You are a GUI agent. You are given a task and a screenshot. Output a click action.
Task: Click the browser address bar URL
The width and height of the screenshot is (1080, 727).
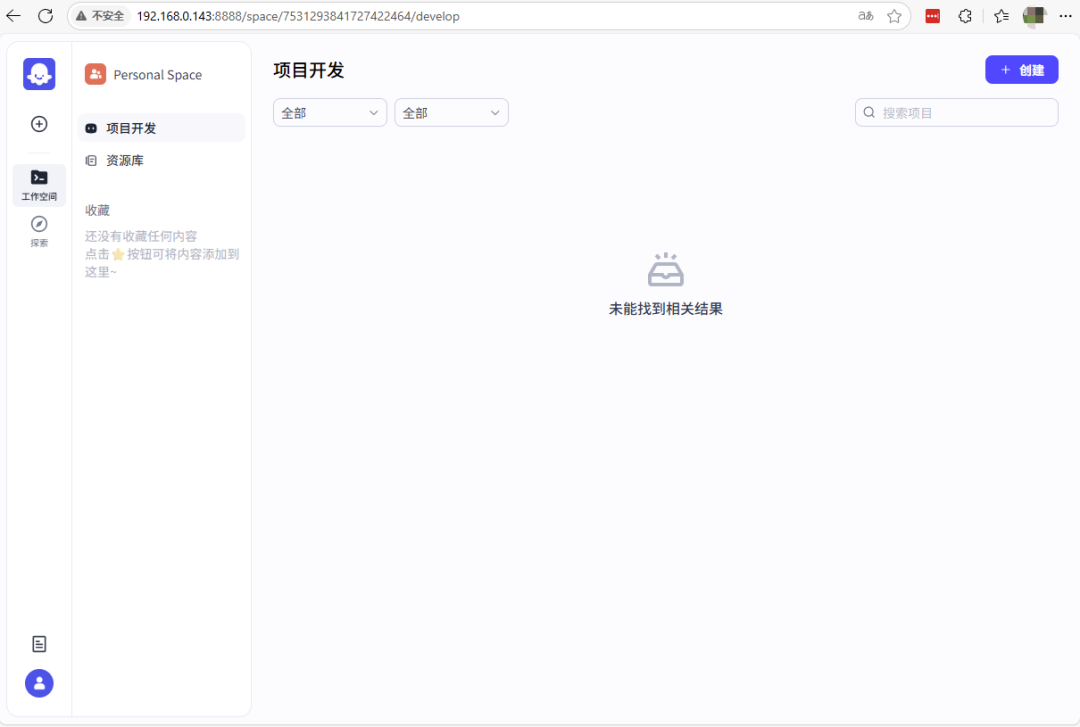point(298,16)
